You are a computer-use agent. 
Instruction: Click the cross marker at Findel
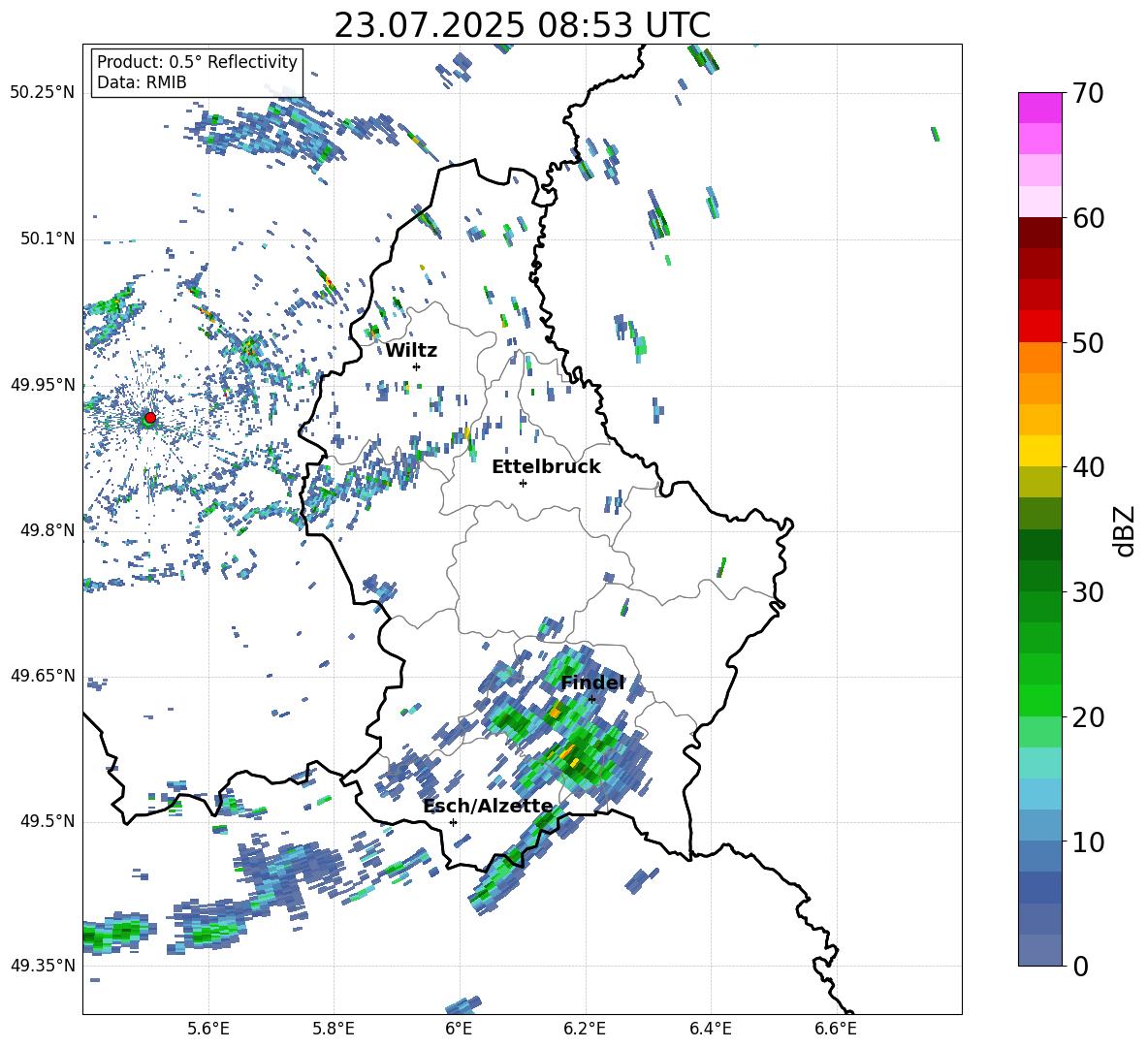591,699
